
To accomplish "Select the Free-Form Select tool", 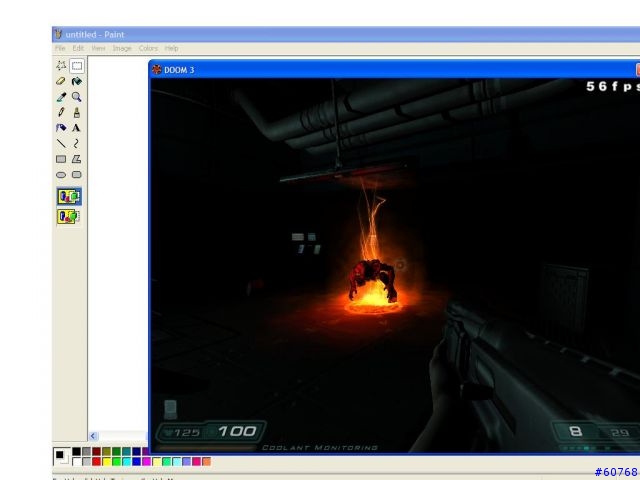I will point(61,66).
